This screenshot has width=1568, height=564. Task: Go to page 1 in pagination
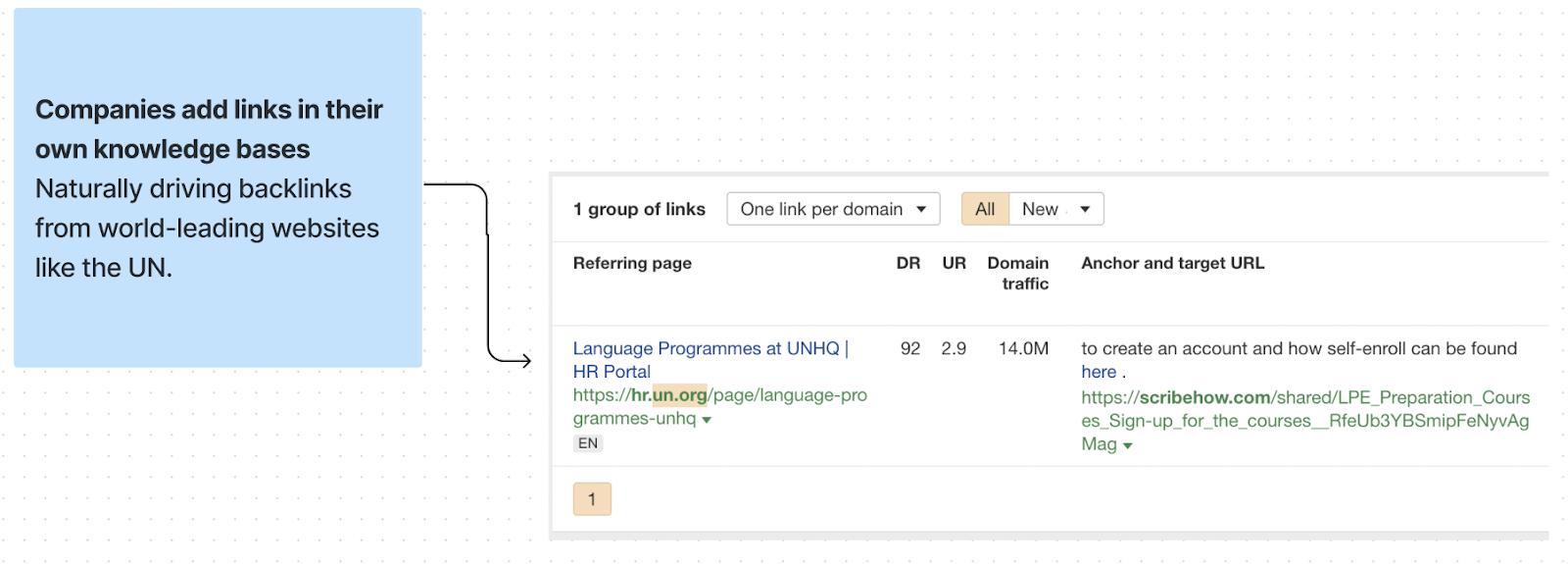click(592, 499)
